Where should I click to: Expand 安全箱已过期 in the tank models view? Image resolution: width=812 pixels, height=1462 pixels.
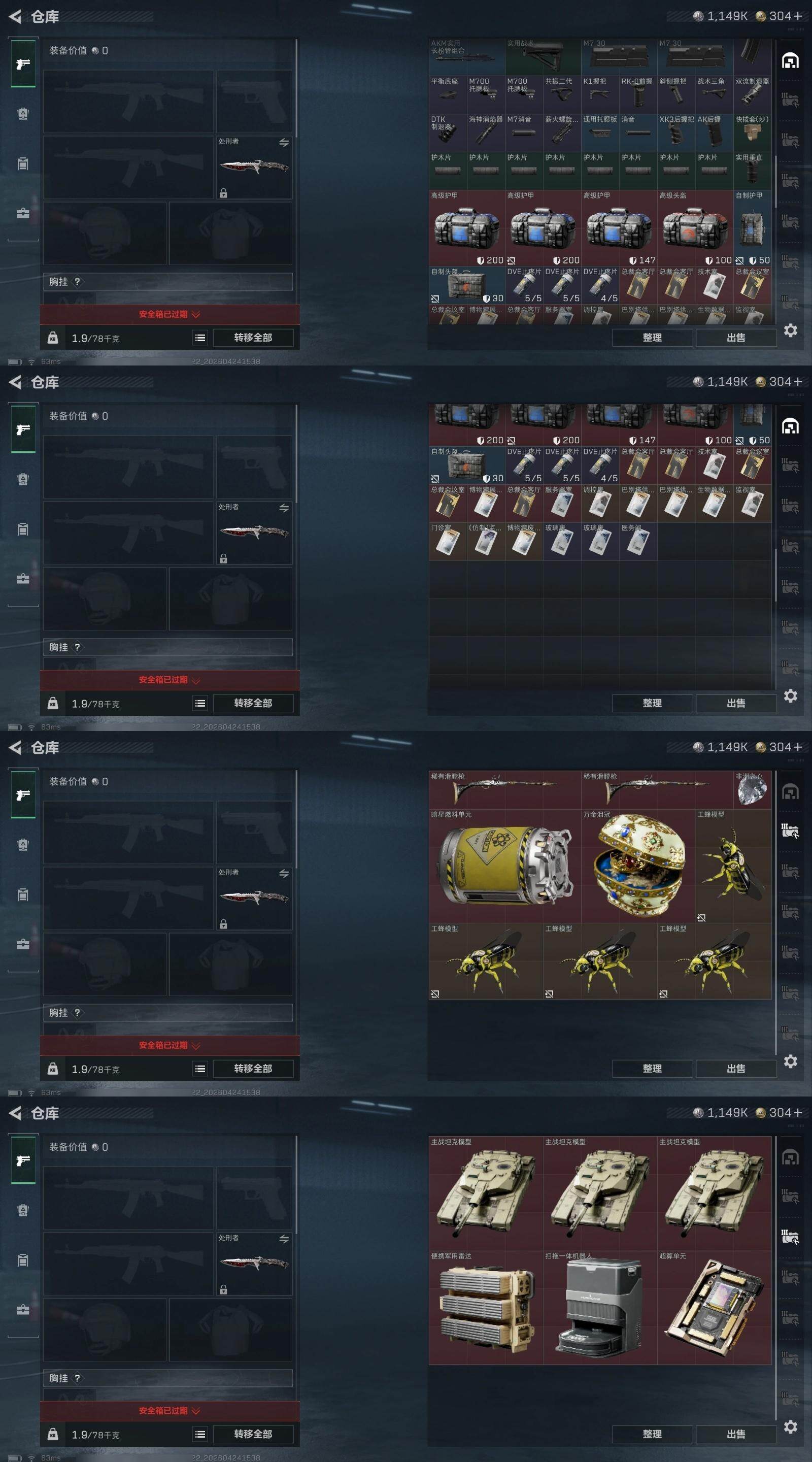point(169,1410)
